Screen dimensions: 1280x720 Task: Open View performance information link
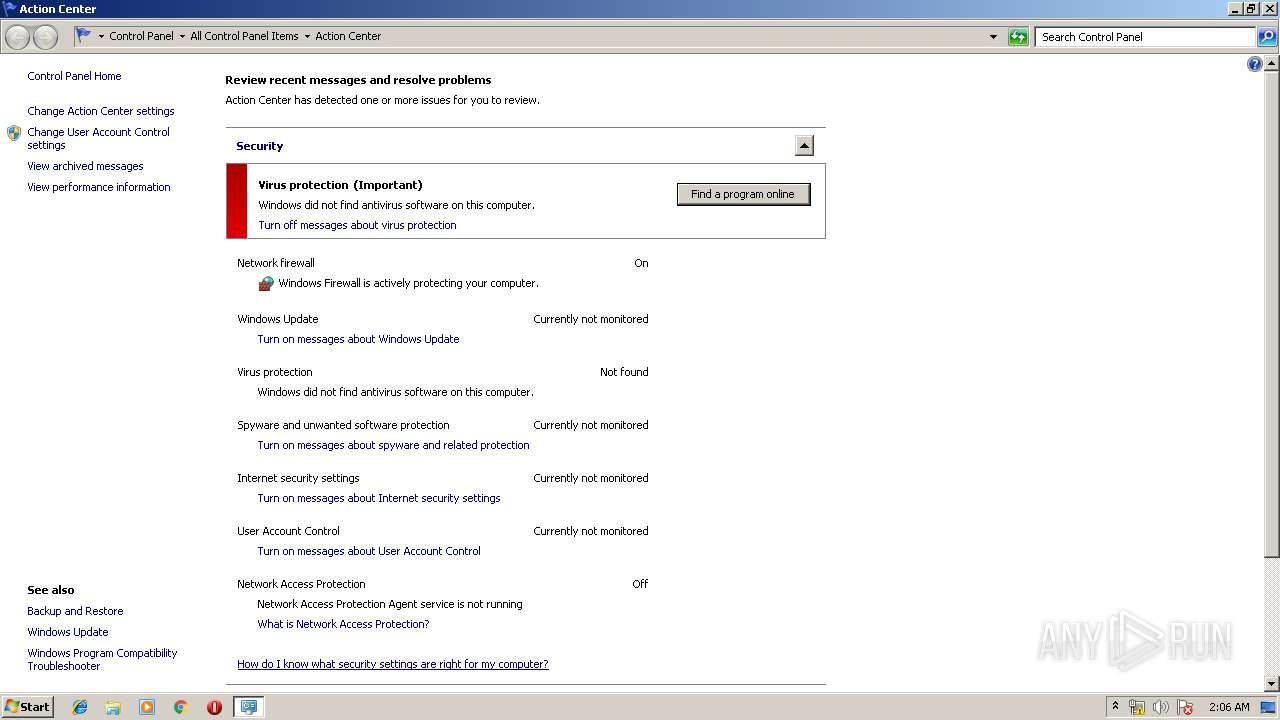[99, 187]
